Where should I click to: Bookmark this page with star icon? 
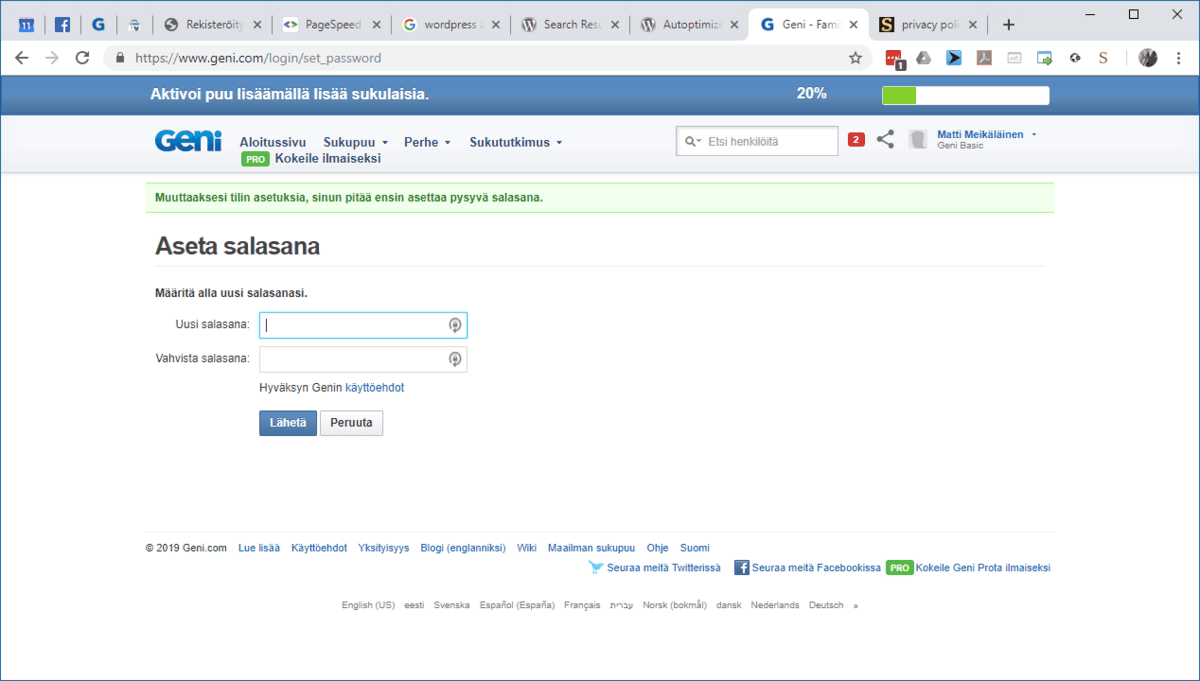(855, 58)
